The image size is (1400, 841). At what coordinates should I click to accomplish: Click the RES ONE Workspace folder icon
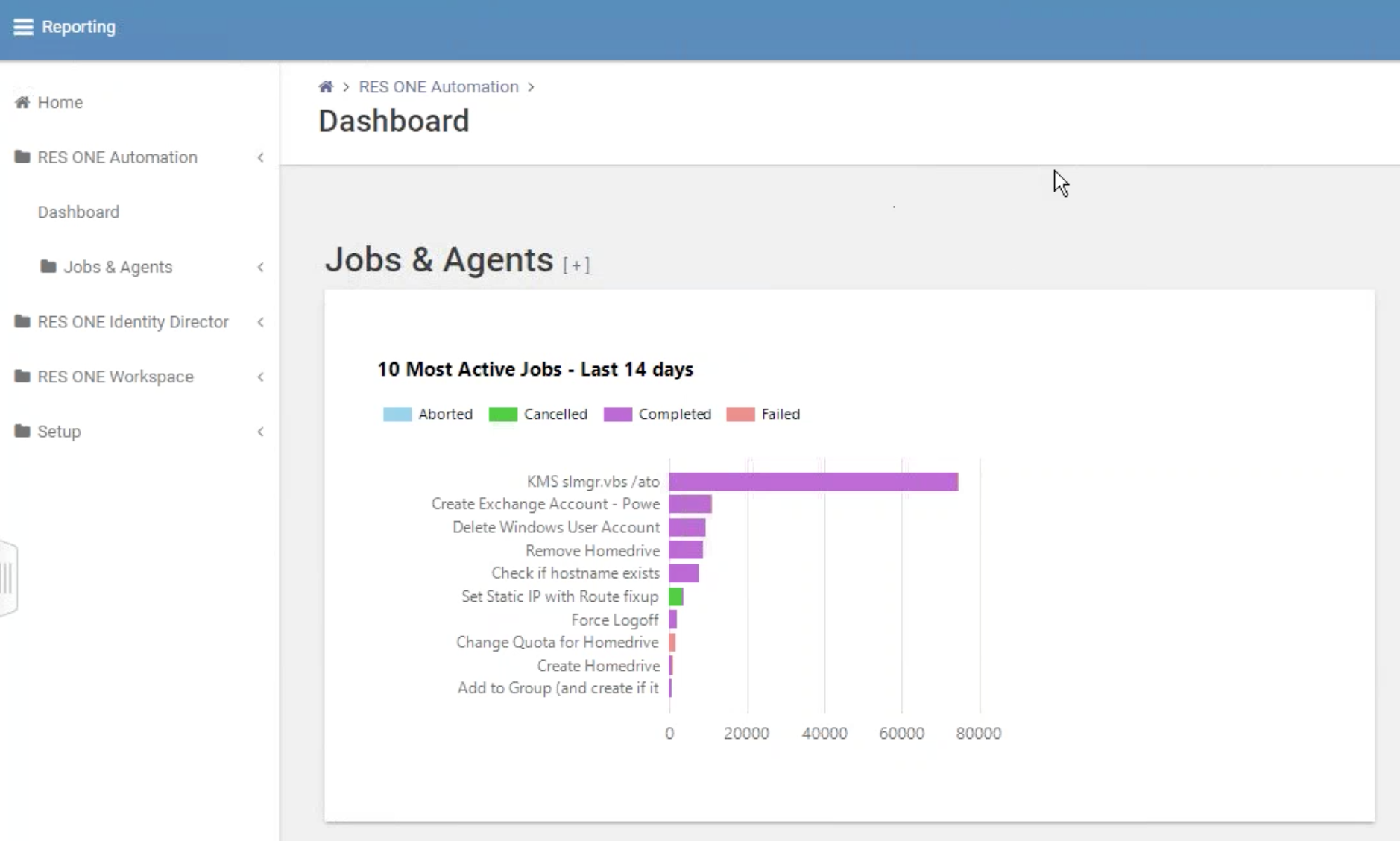click(x=22, y=377)
